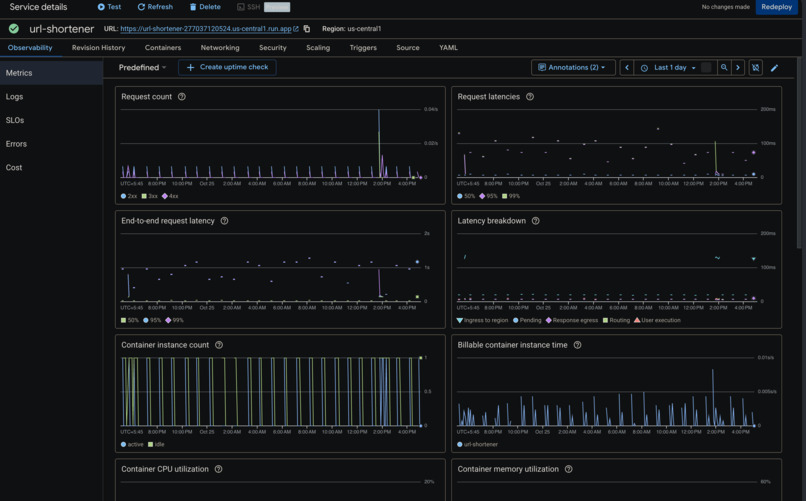806x501 pixels.
Task: Select Metrics in the sidebar
Action: pyautogui.click(x=51, y=73)
